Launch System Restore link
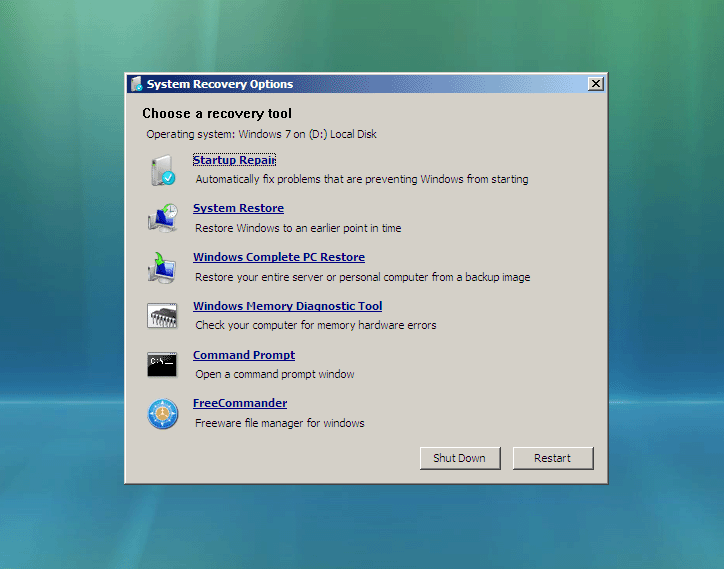724x569 pixels. coord(238,208)
